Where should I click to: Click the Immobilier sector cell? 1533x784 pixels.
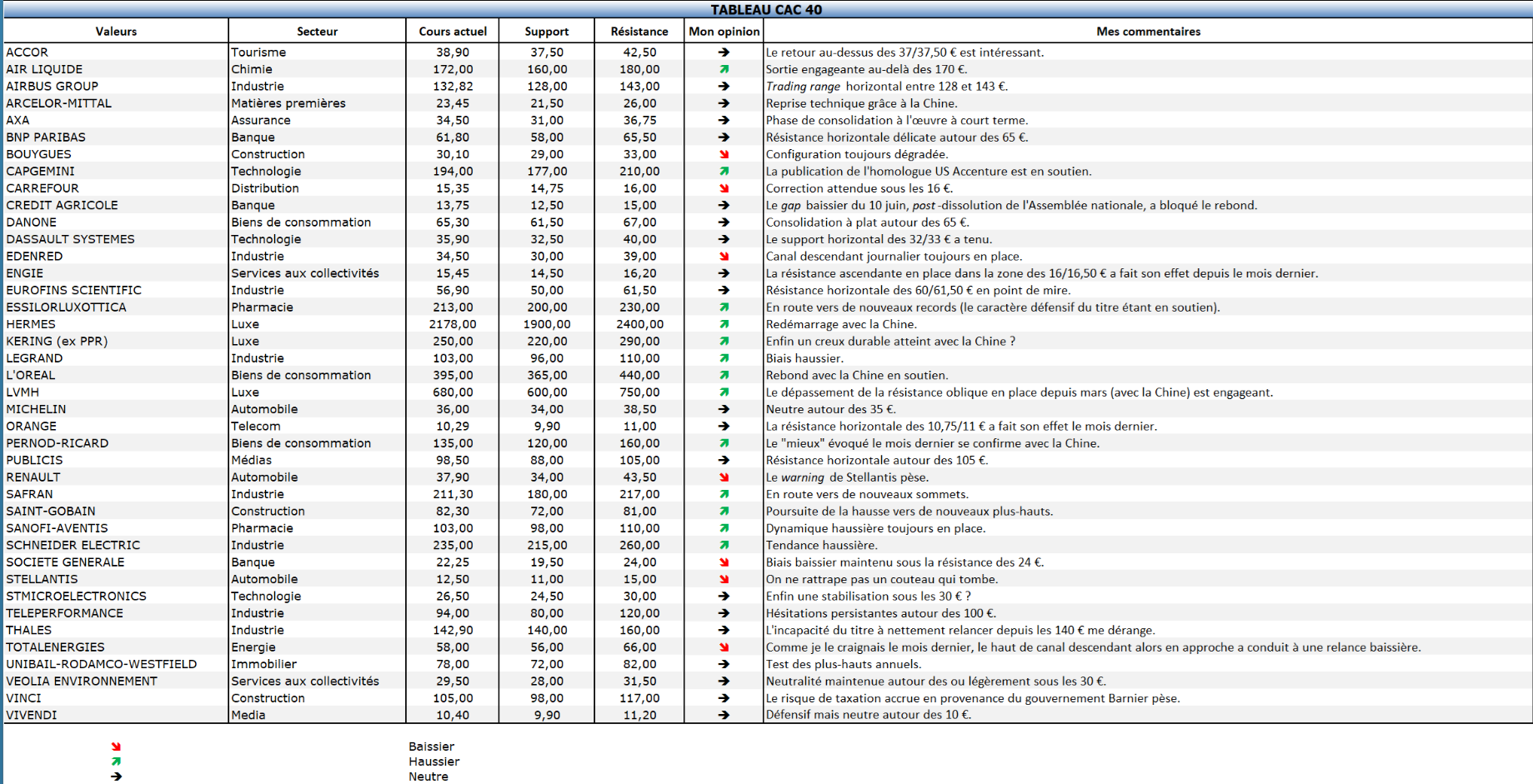point(317,664)
